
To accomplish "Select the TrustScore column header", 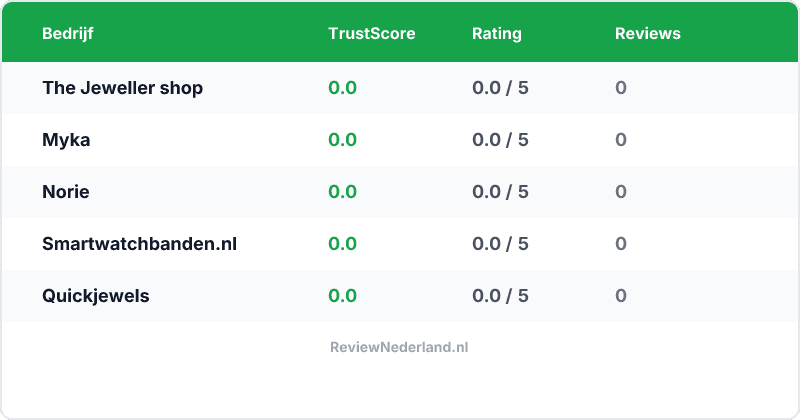I will (371, 33).
